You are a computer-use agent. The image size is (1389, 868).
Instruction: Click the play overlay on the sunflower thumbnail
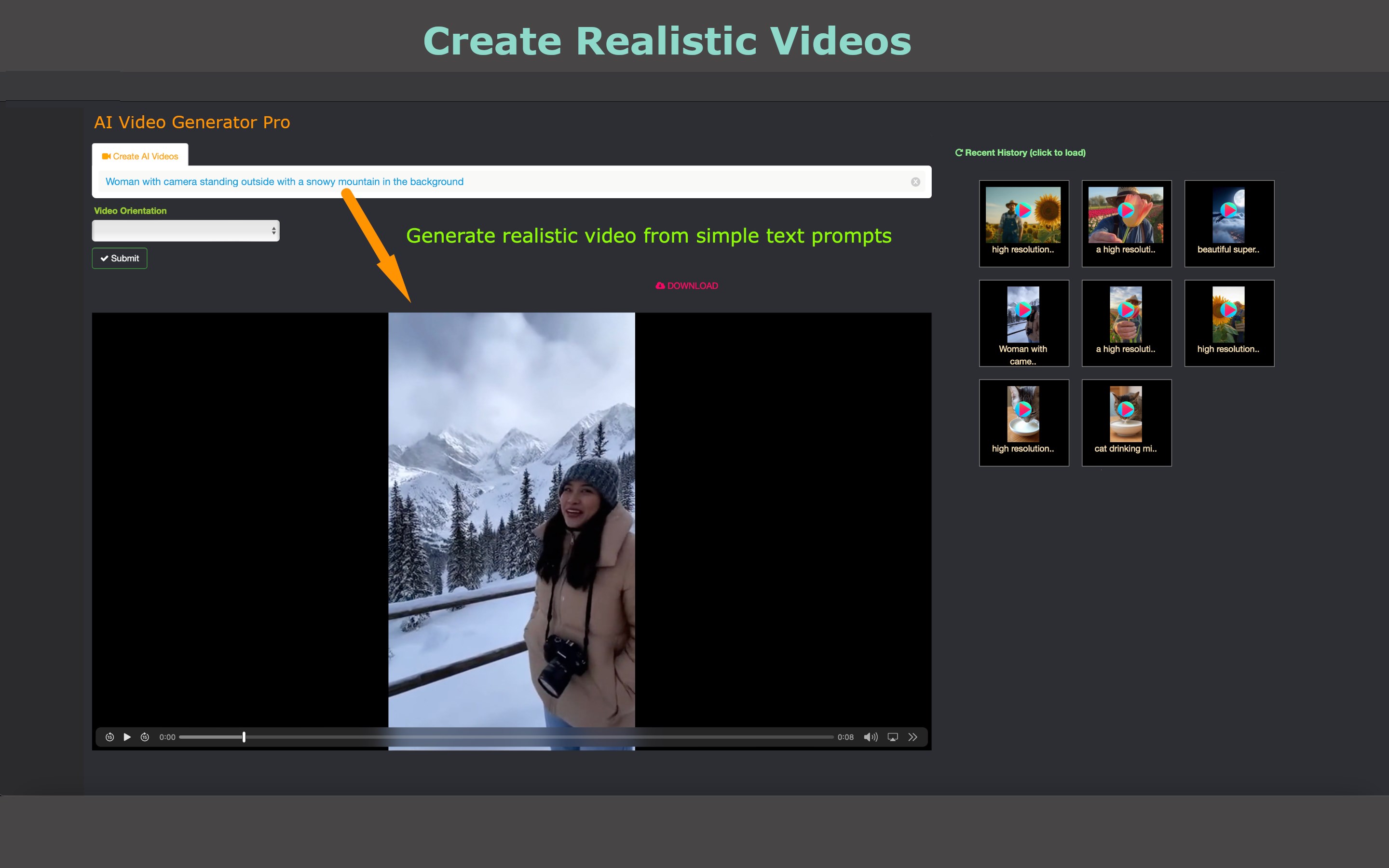[1023, 210]
